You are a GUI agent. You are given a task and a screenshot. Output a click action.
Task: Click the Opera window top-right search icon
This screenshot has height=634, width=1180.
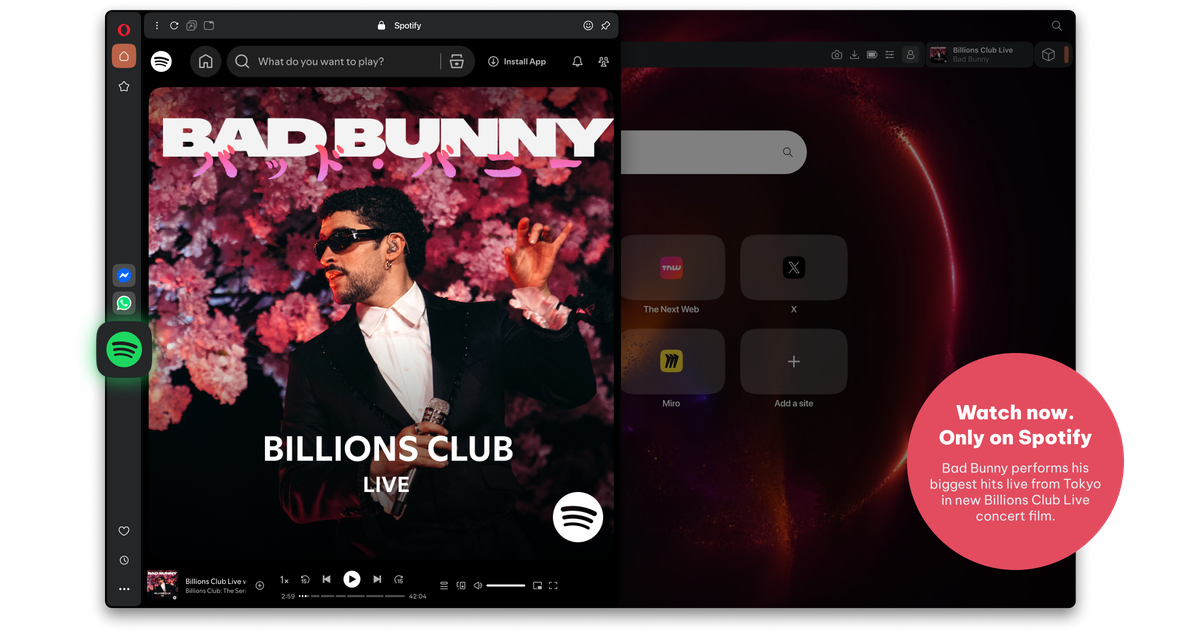1057,26
